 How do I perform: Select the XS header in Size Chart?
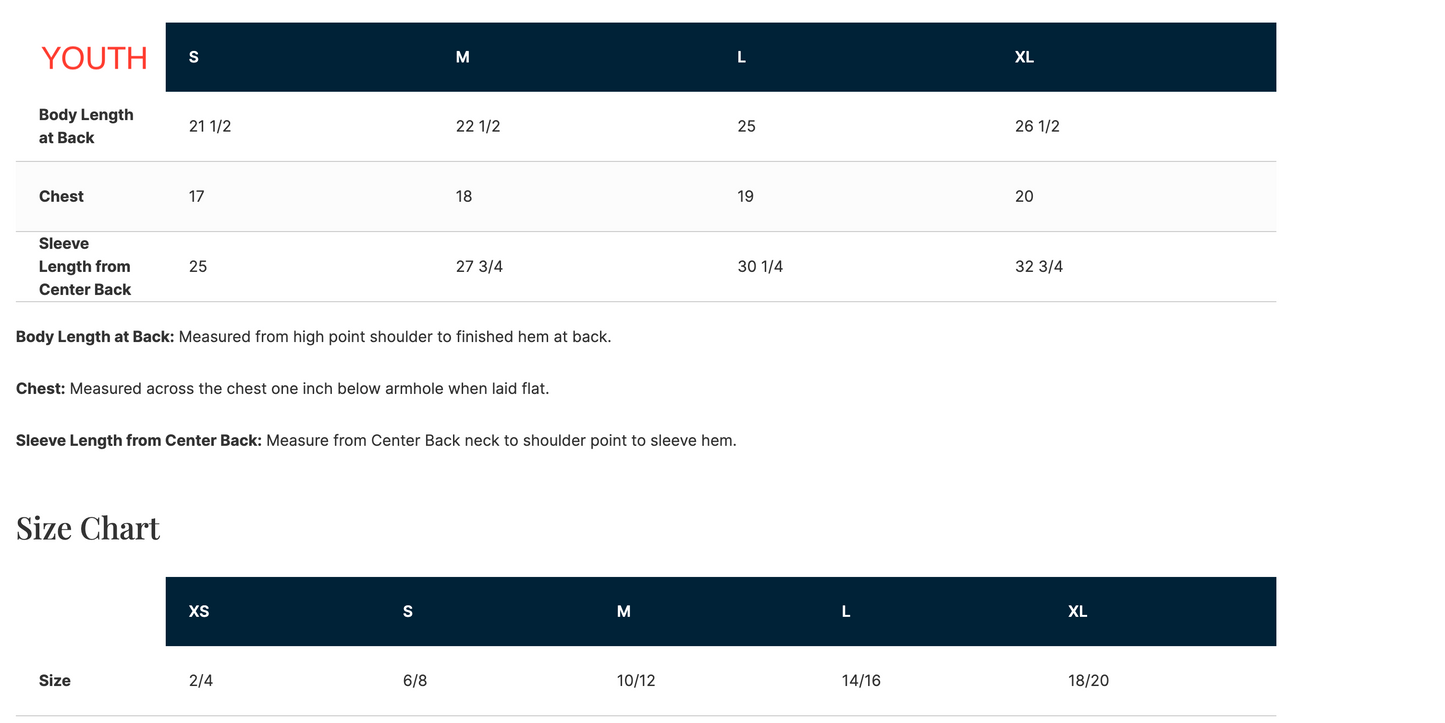[199, 611]
